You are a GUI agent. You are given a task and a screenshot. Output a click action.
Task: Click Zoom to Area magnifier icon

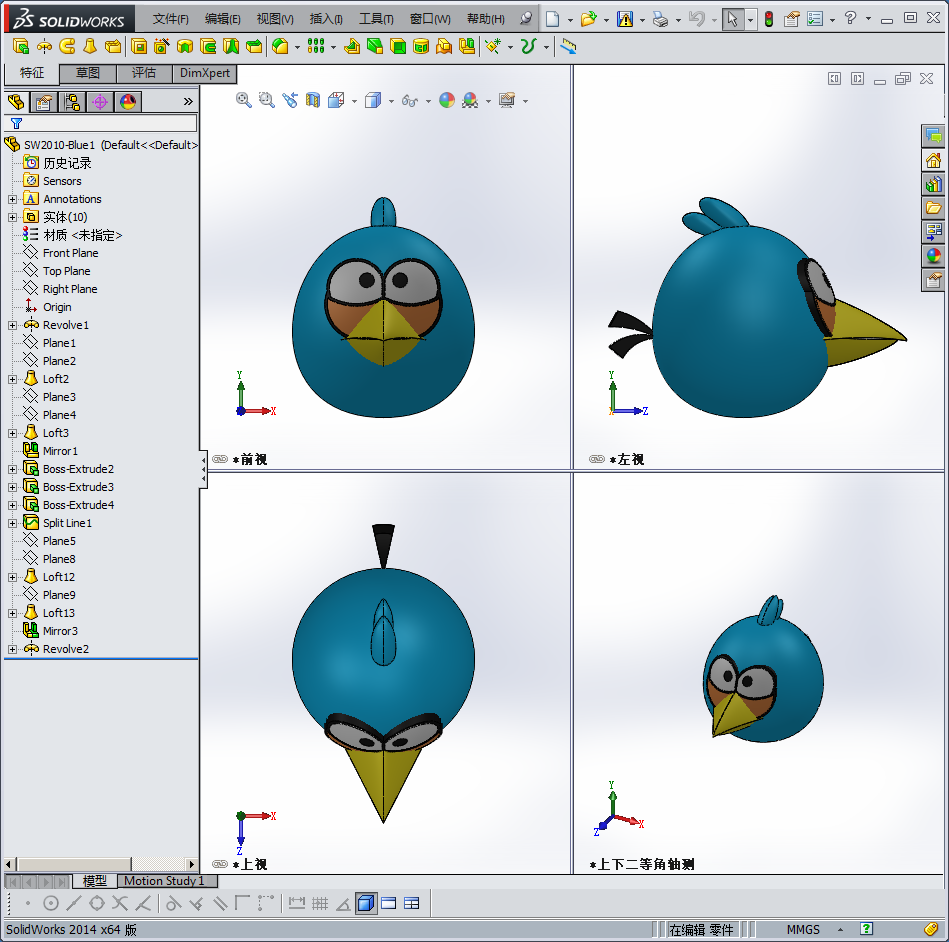coord(266,100)
